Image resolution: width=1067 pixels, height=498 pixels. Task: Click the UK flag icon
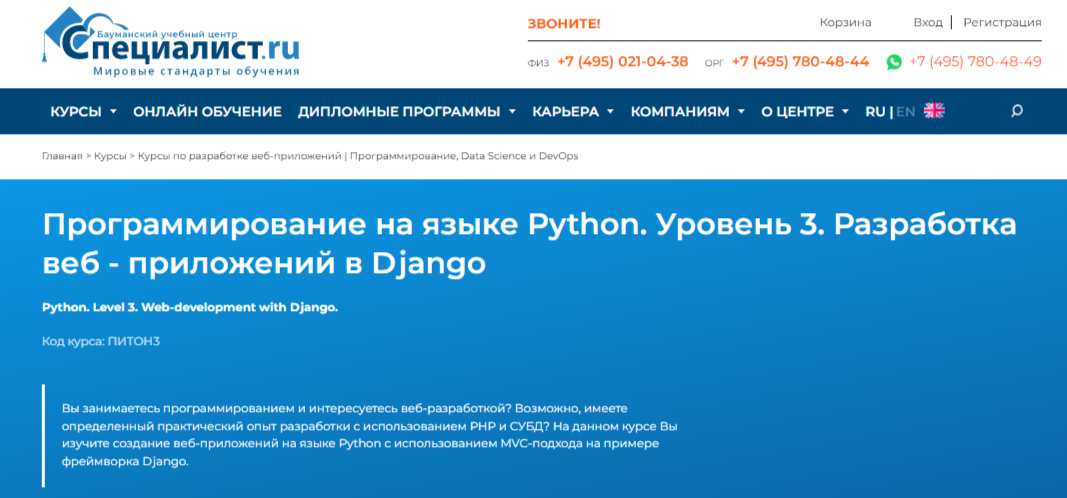934,111
